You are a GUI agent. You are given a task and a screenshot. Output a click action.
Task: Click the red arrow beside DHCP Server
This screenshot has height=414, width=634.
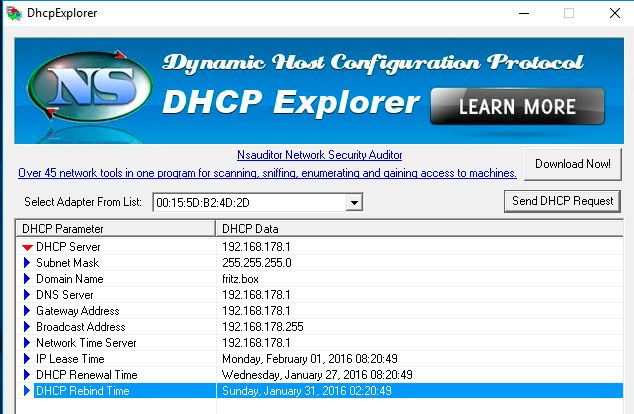(x=27, y=247)
